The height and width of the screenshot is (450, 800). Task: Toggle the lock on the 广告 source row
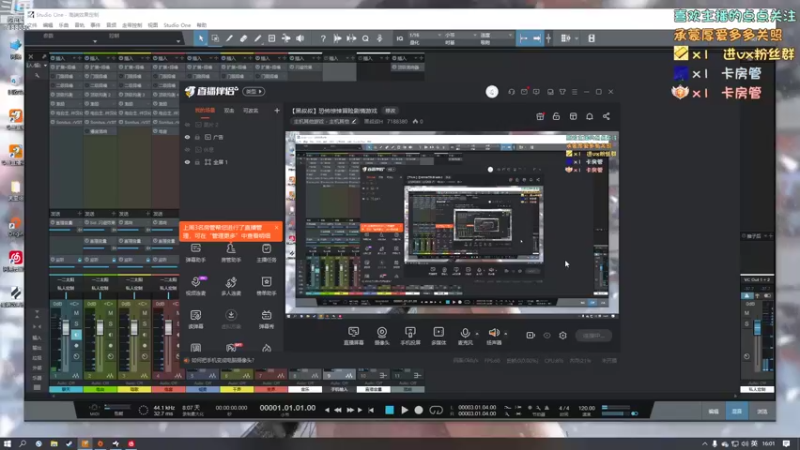pos(197,137)
